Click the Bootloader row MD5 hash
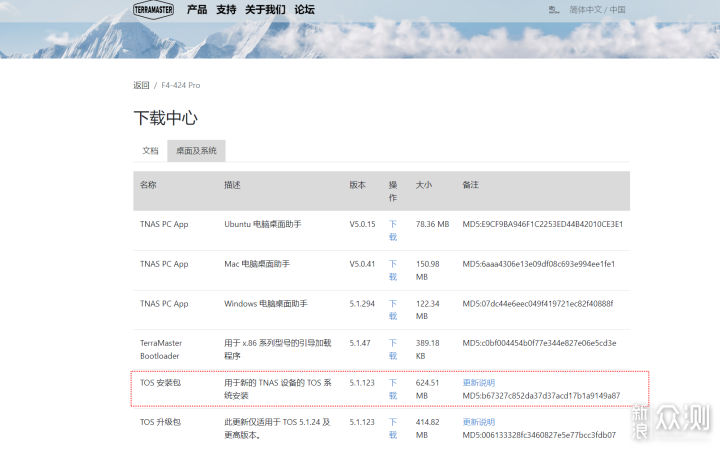Viewport: 720px width, 449px height. pos(539,343)
